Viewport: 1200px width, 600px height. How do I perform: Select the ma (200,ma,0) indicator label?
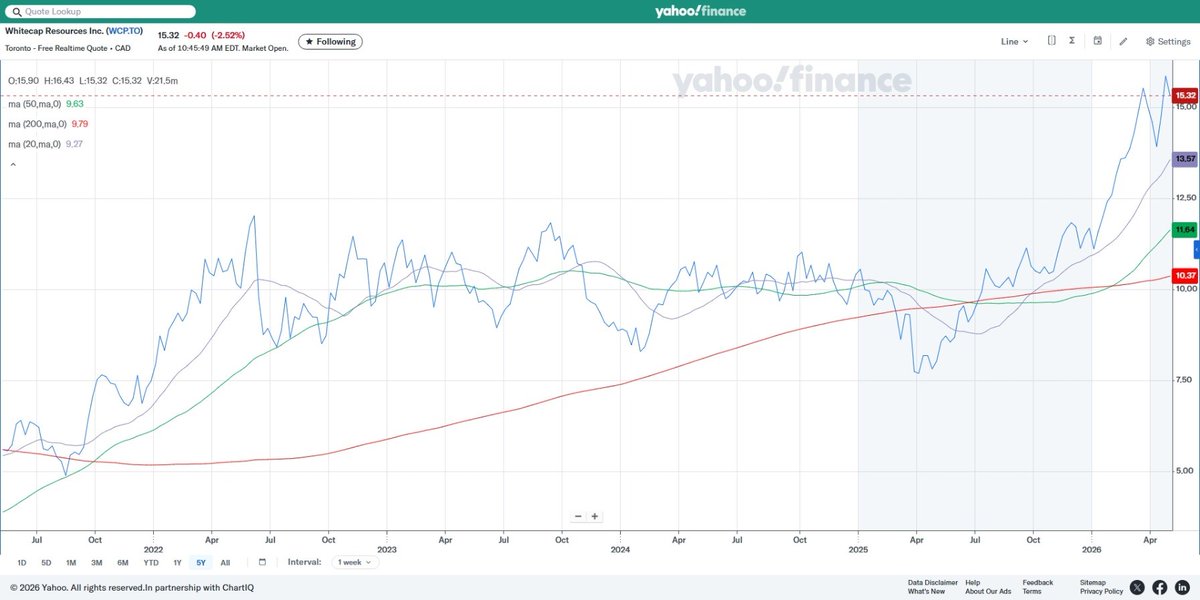coord(37,124)
